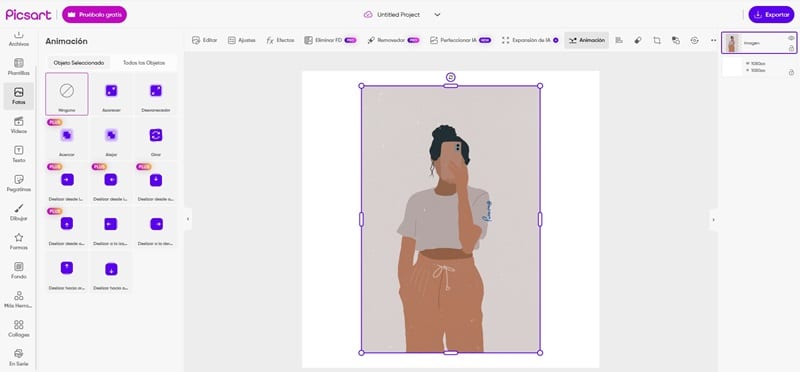
Task: Open the Fondo background panel
Action: (18, 270)
